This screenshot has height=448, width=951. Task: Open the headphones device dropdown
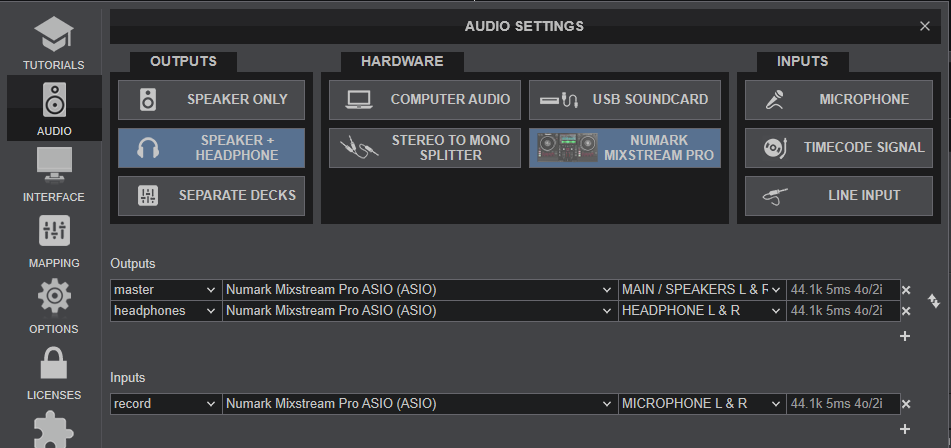pos(420,311)
